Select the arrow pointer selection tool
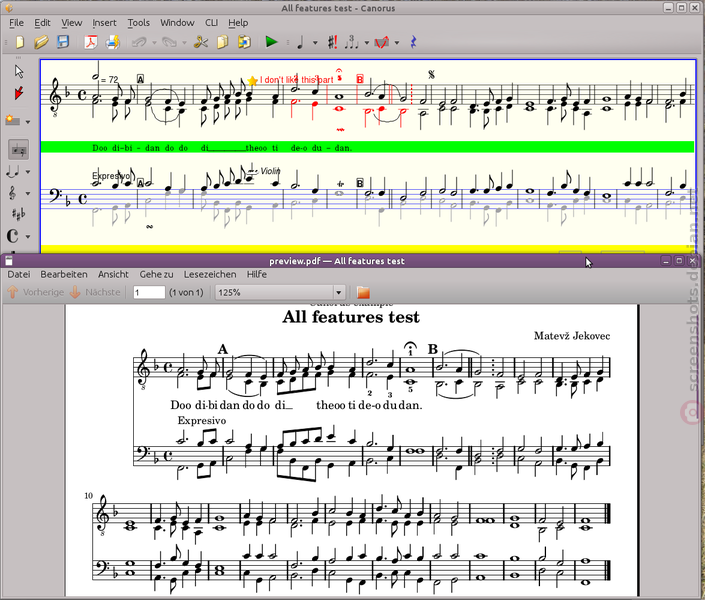The width and height of the screenshot is (705, 600). click(x=19, y=71)
